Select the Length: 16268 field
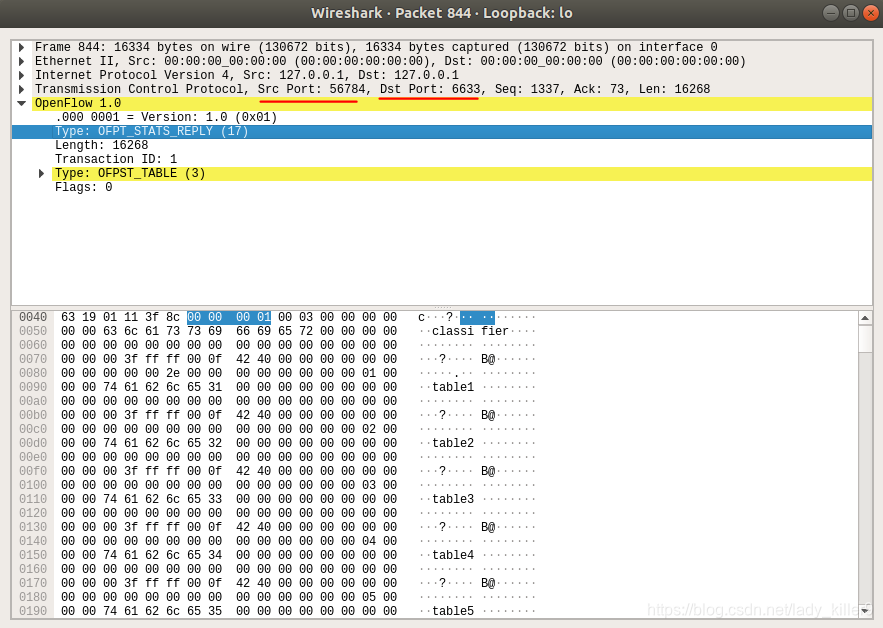This screenshot has width=883, height=628. [x=101, y=145]
